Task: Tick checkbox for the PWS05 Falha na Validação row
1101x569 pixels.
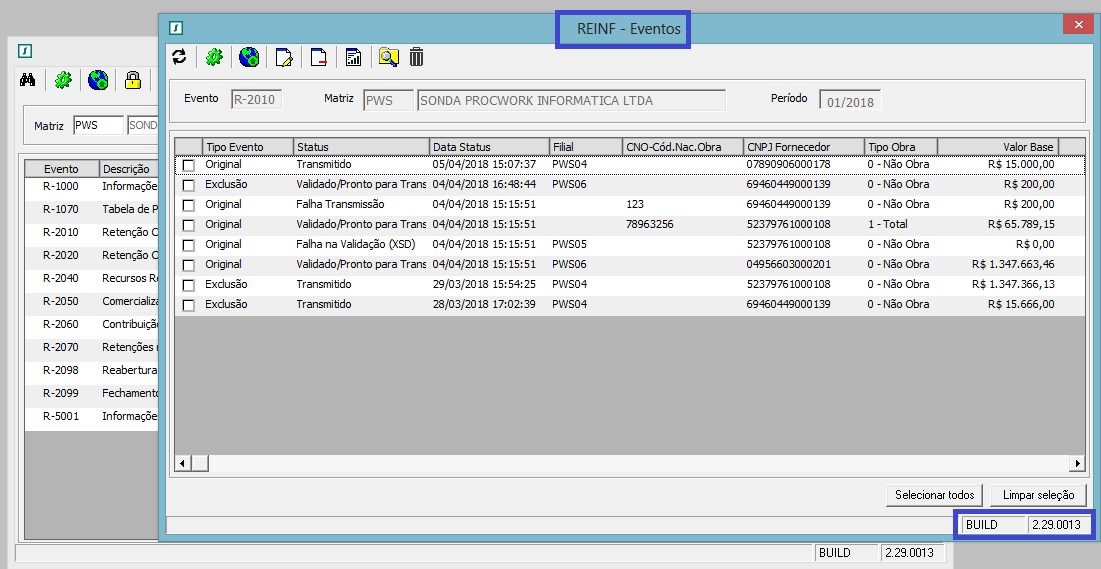Action: (x=188, y=245)
